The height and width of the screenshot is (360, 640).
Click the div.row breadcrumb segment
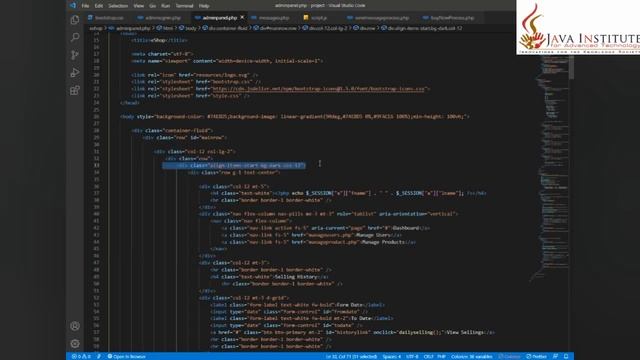[x=364, y=28]
